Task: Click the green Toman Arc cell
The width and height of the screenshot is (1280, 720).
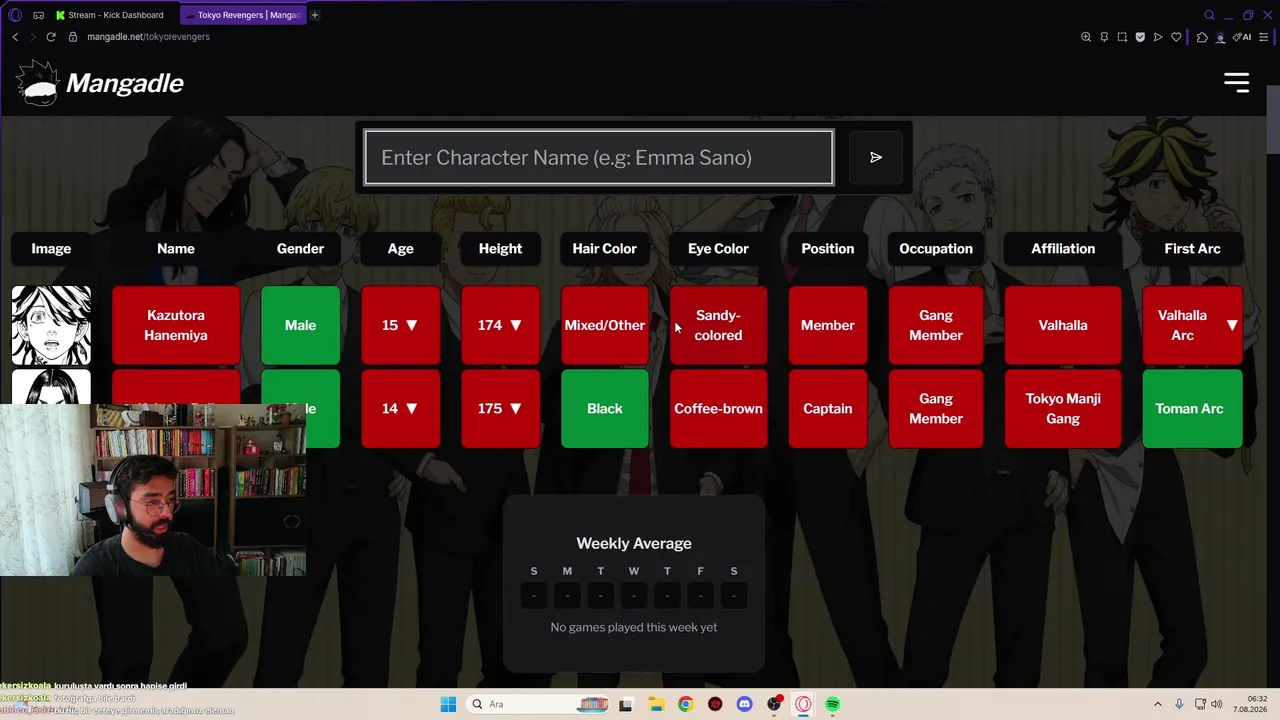Action: pyautogui.click(x=1192, y=408)
